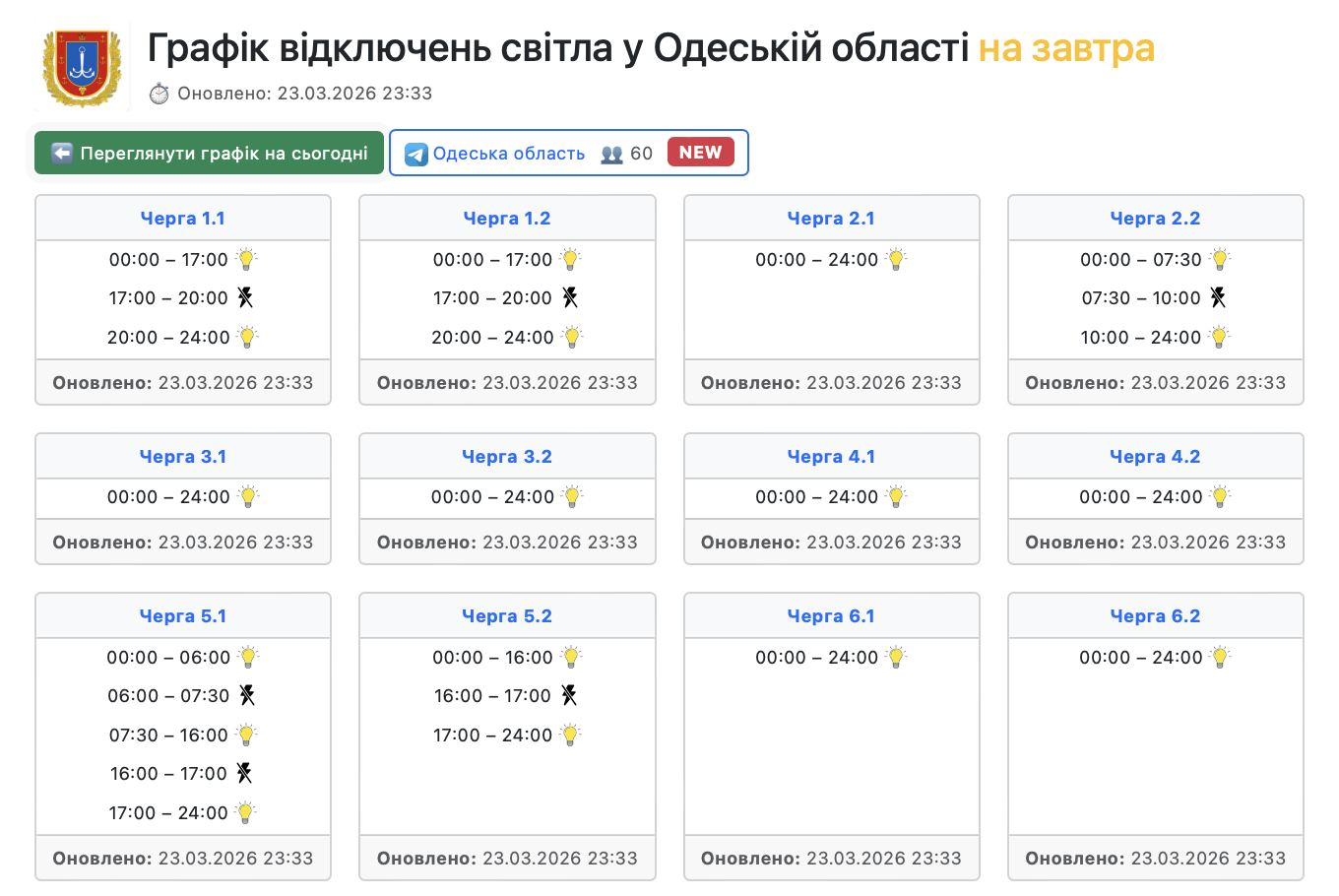1339x896 pixels.
Task: Click the light bulb icon in Черга 6.2
Action: click(x=1220, y=657)
